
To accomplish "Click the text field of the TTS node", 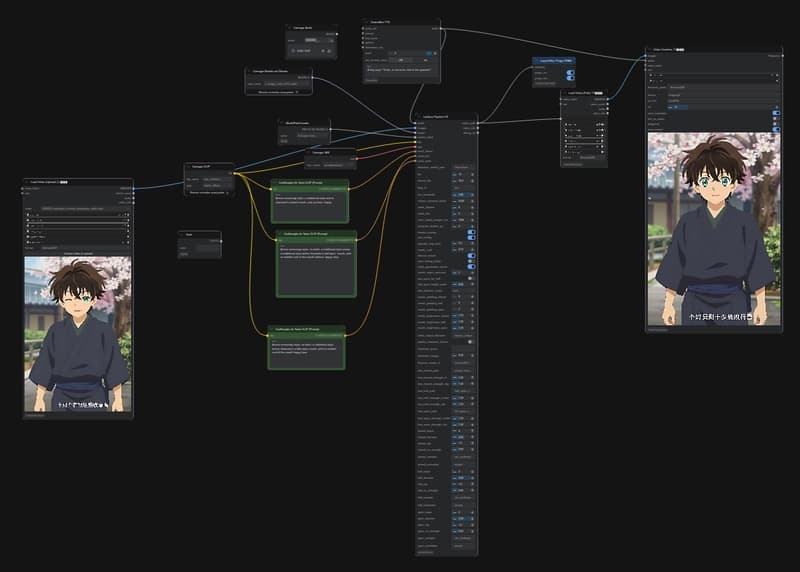I will click(x=401, y=70).
